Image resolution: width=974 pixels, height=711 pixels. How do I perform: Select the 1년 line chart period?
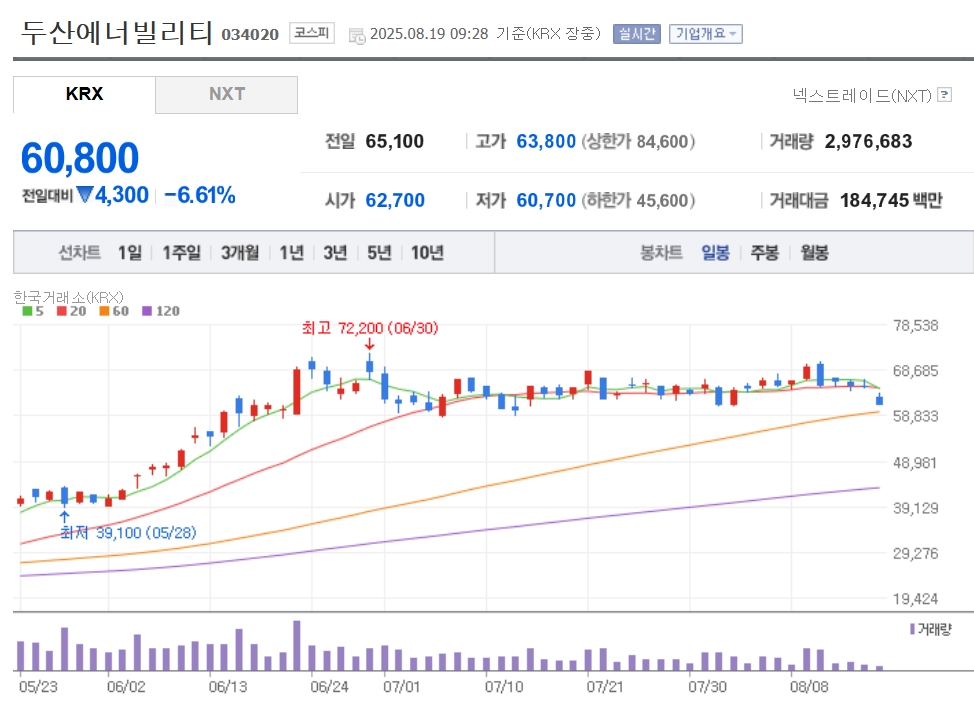[291, 252]
